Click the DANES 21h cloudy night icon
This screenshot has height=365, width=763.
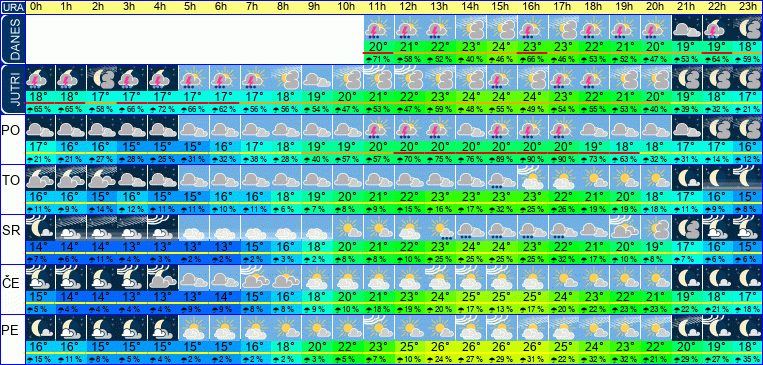point(687,28)
